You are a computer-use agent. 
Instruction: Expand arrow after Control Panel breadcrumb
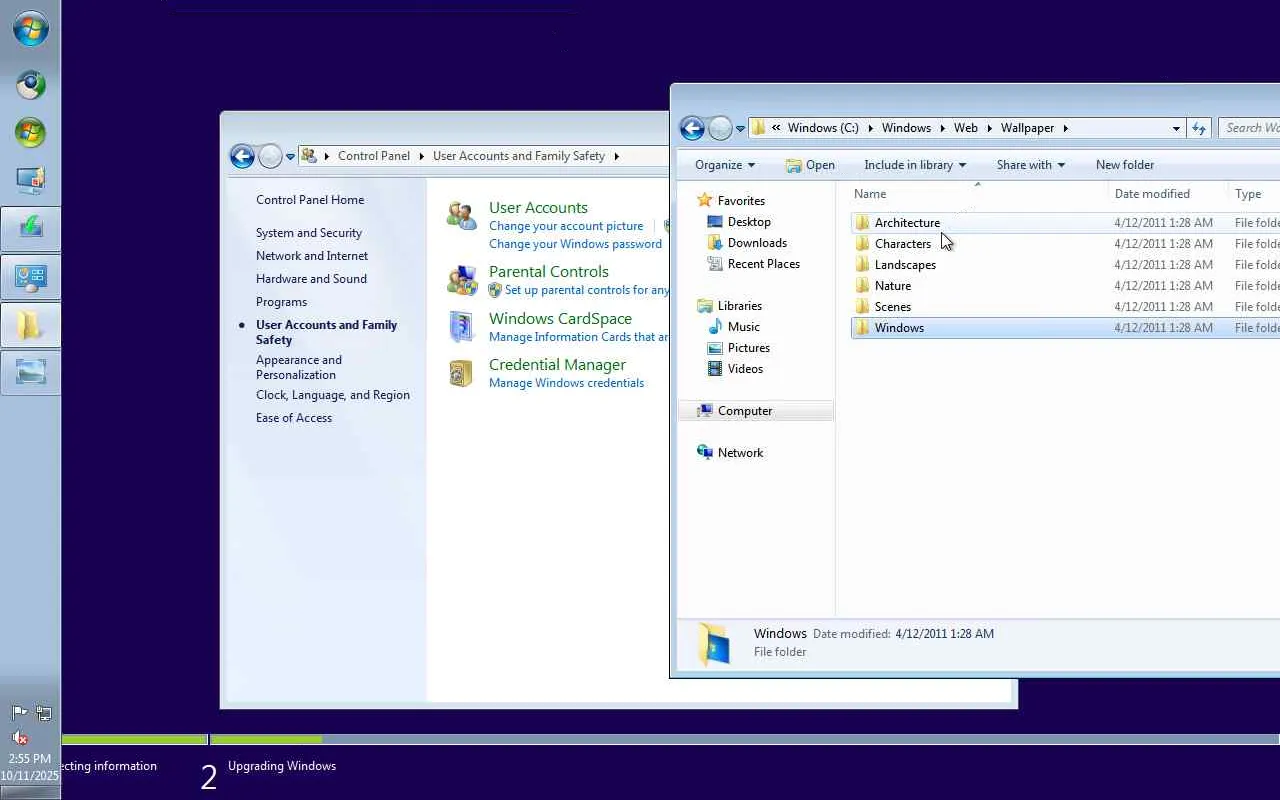421,156
